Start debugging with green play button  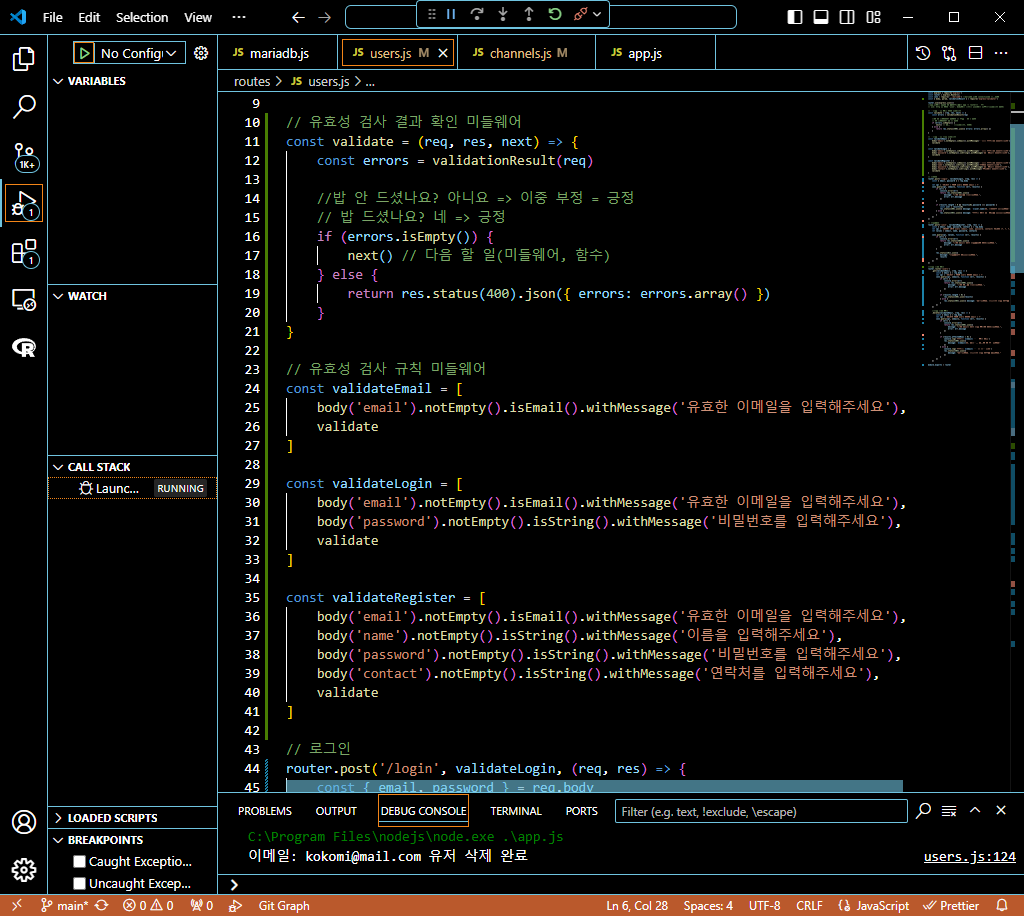pos(84,53)
